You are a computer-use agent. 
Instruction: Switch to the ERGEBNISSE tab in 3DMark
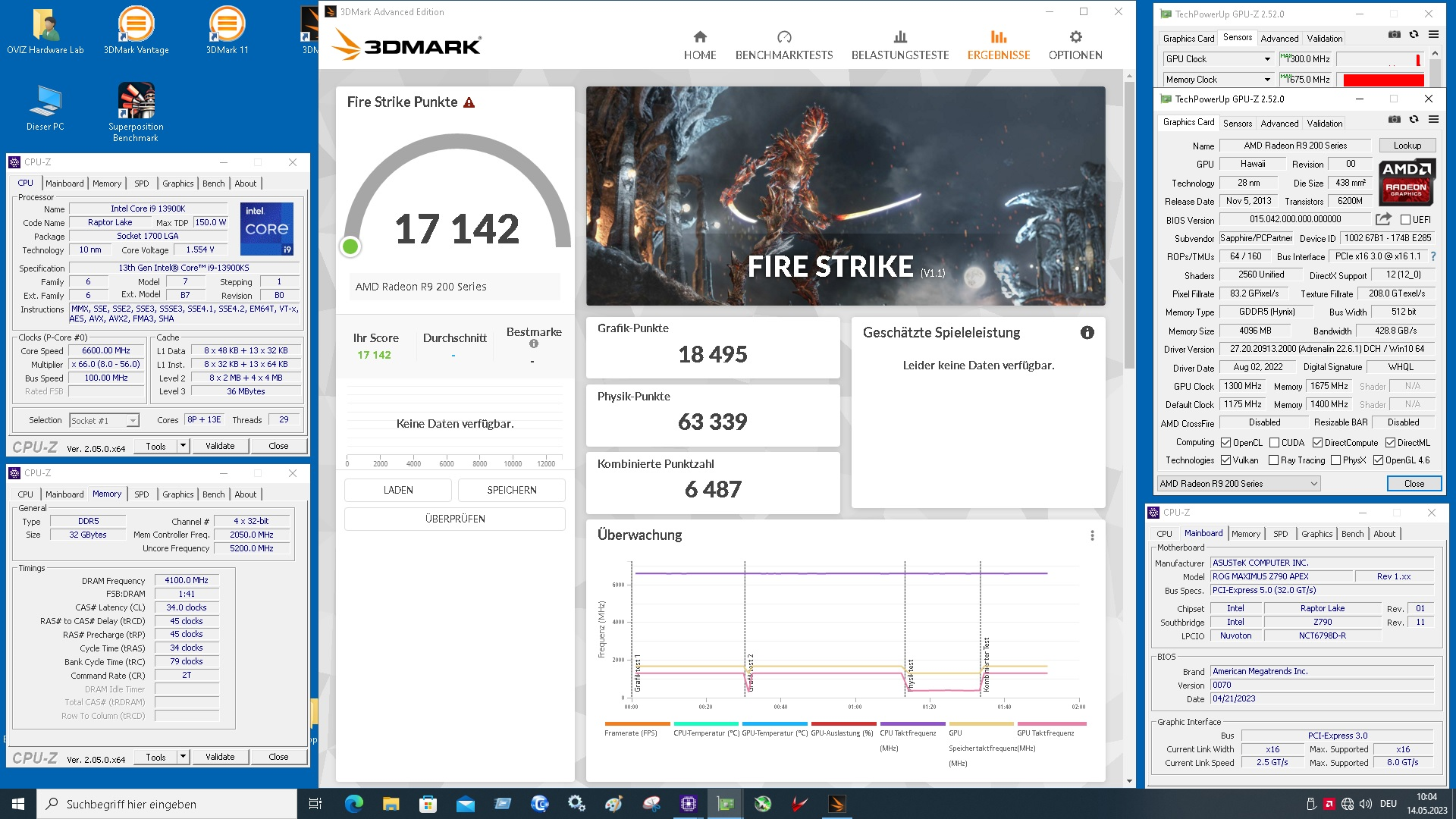tap(998, 45)
